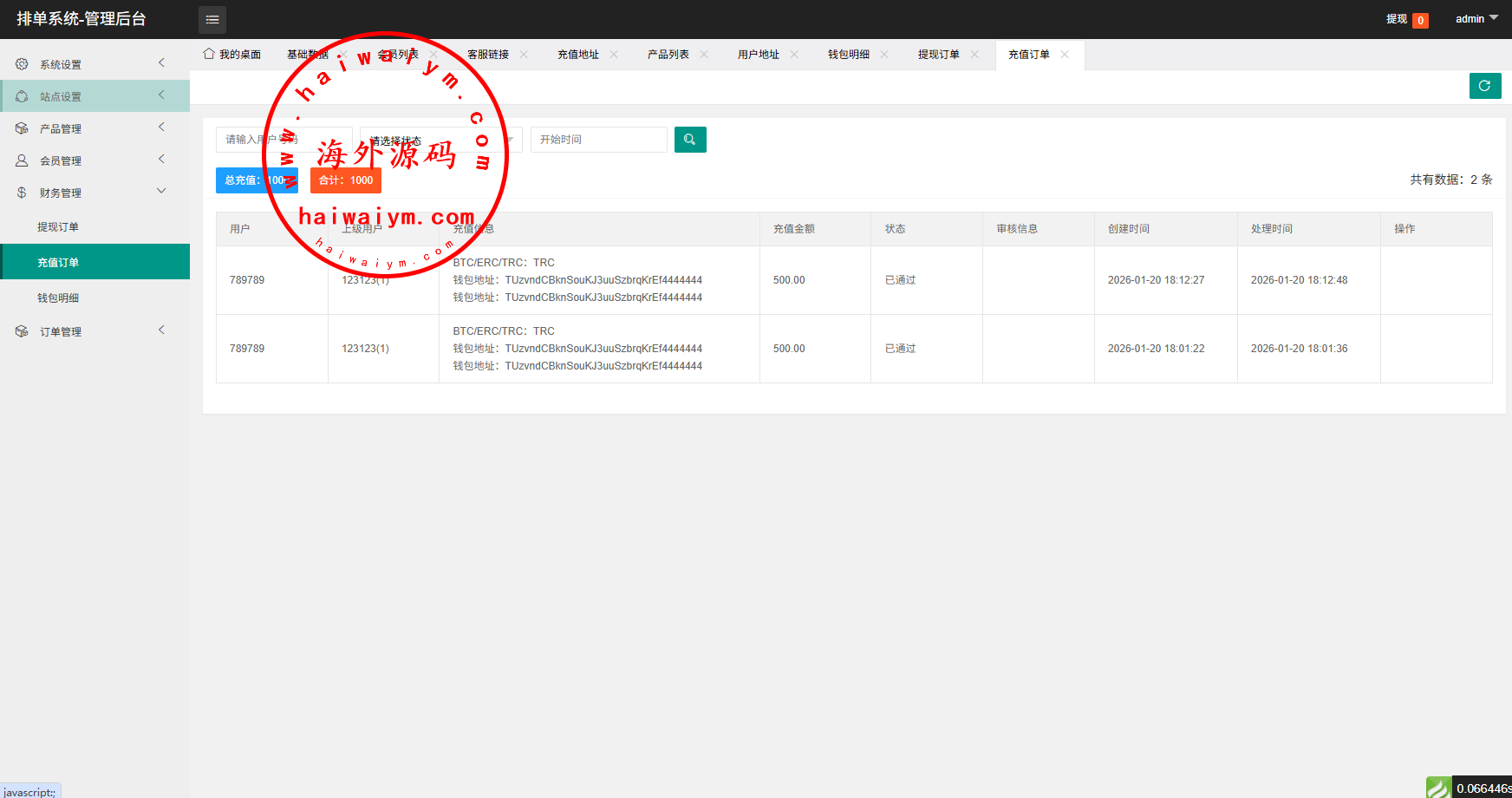Viewport: 1512px width, 798px height.
Task: Expand the 系统设置 sidebar menu
Action: tap(94, 64)
